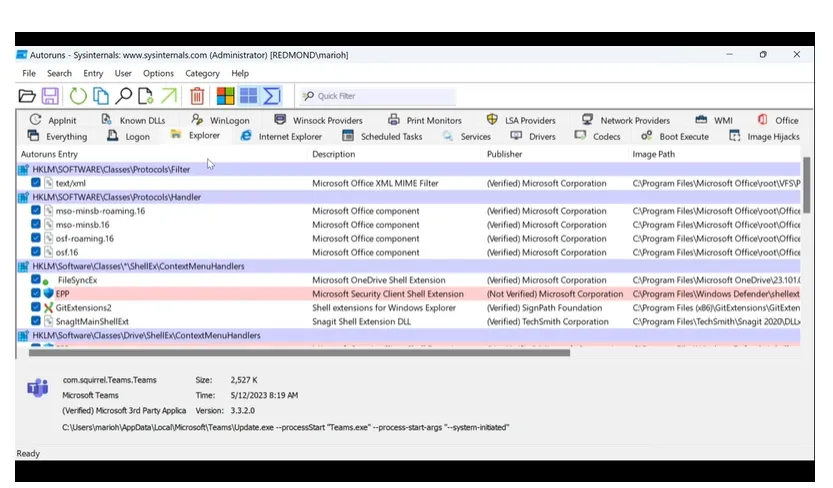Image resolution: width=833 pixels, height=488 pixels.
Task: Switch to the Image Hijacks tab
Action: [x=764, y=136]
